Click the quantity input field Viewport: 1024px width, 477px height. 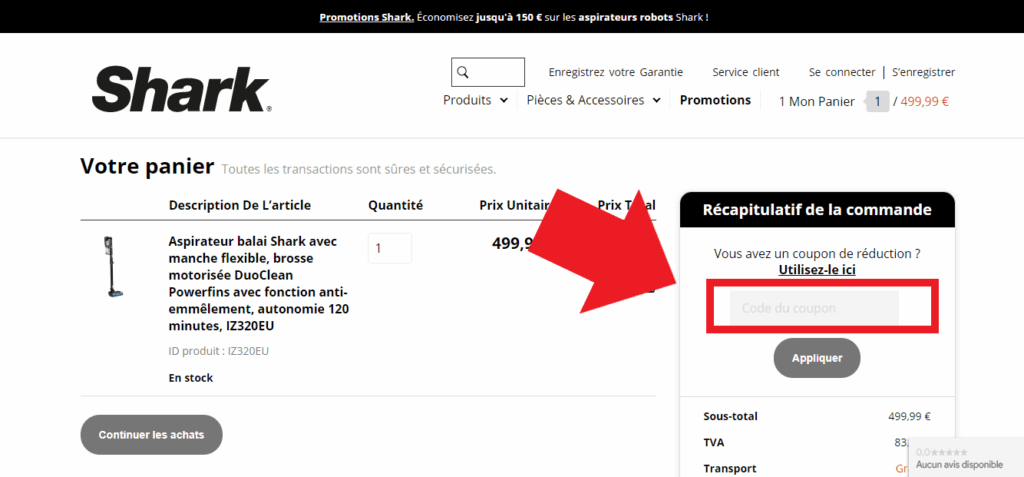[390, 248]
